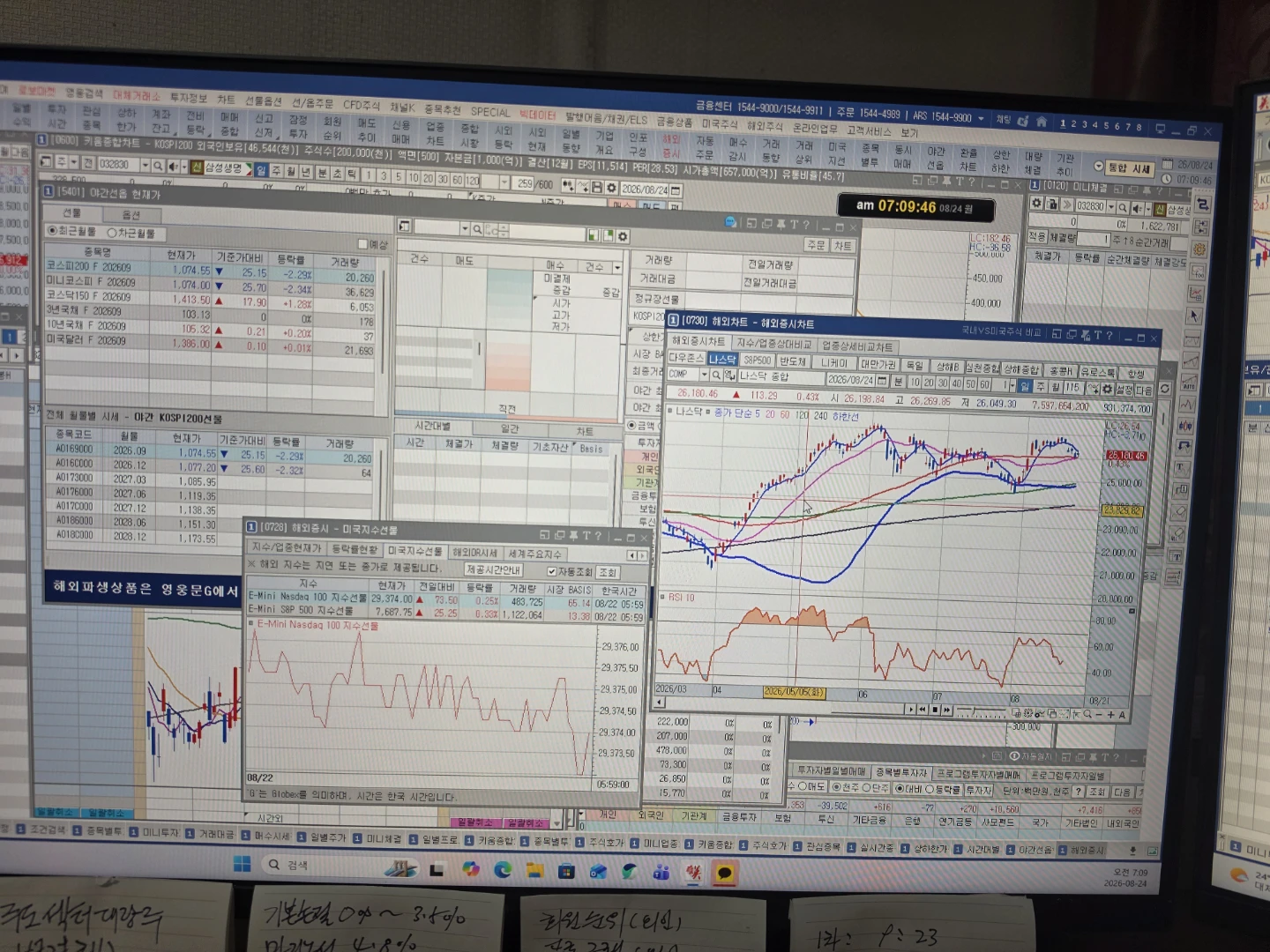
Task: Open the 건수 column dropdown arrow in order book
Action: point(617,267)
